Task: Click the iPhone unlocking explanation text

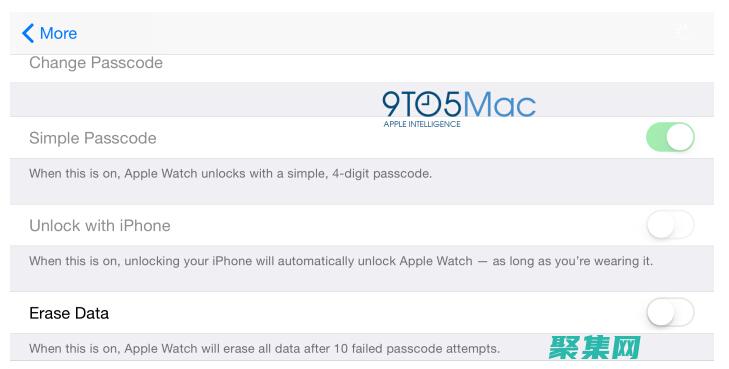Action: (341, 261)
